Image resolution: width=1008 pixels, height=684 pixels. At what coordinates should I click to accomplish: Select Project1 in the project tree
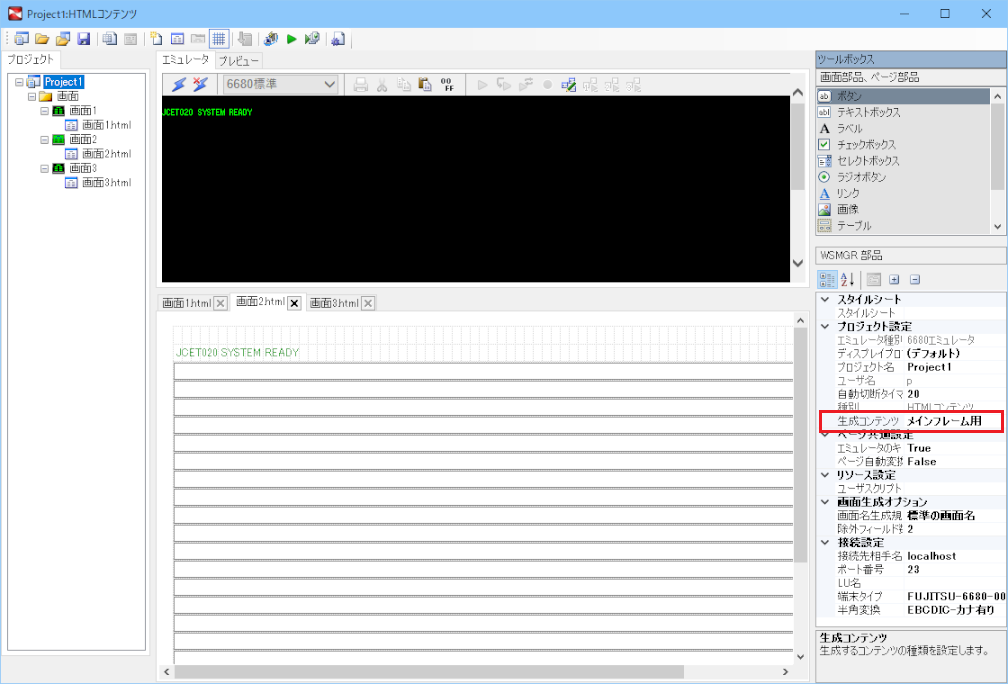pyautogui.click(x=64, y=82)
